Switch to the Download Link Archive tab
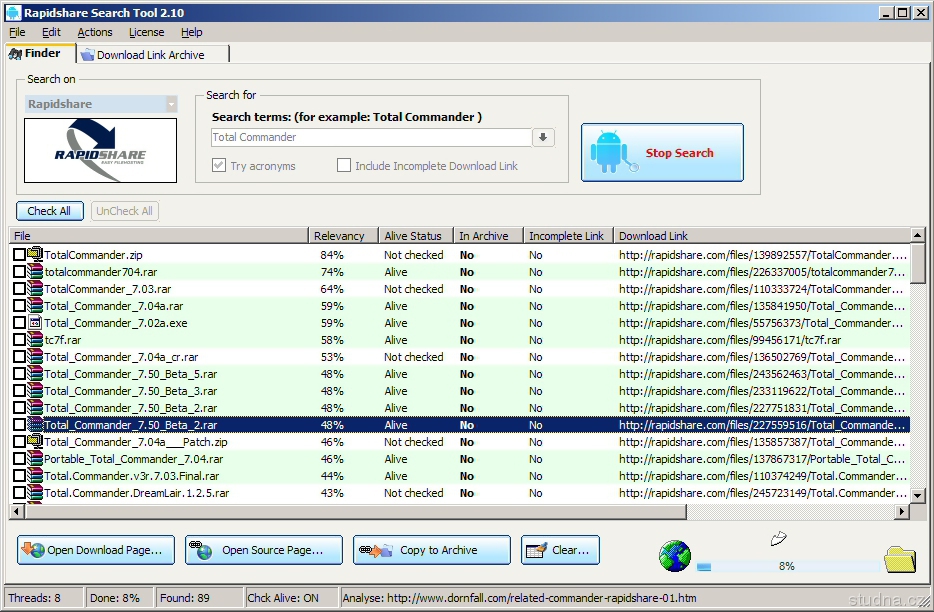This screenshot has height=612, width=934. point(151,55)
